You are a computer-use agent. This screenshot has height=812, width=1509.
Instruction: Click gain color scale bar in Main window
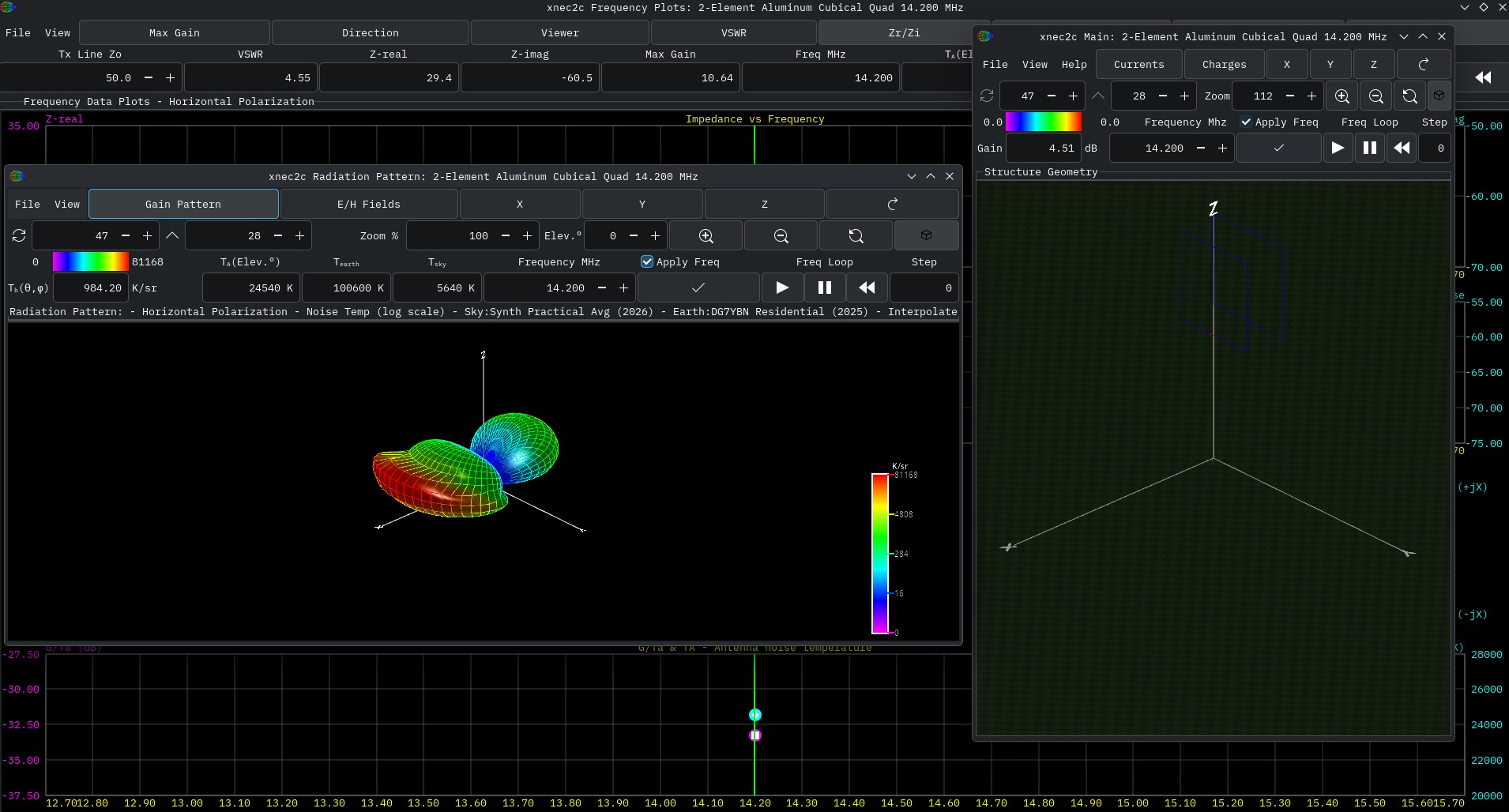[1043, 122]
